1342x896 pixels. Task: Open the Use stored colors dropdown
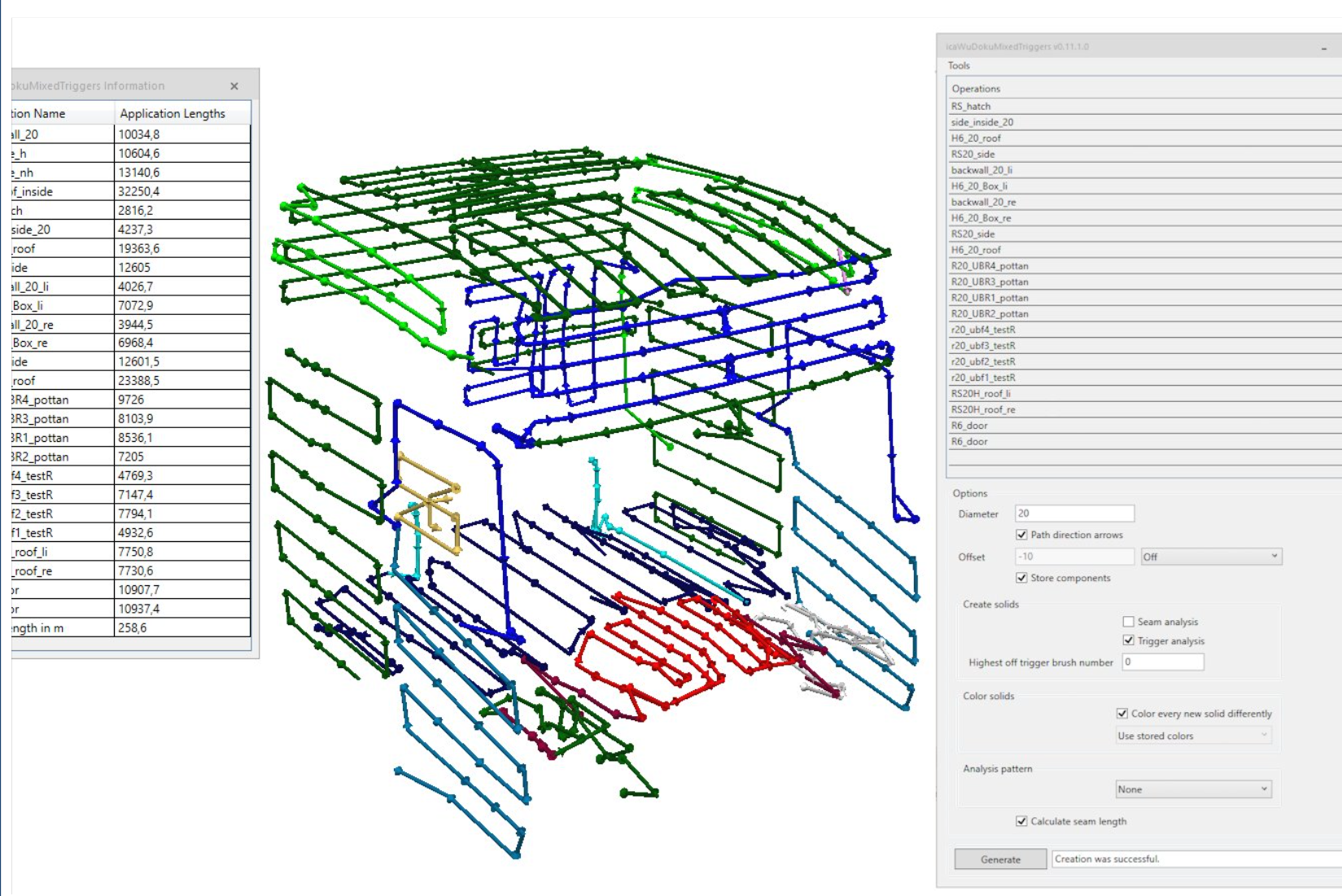(x=1192, y=736)
